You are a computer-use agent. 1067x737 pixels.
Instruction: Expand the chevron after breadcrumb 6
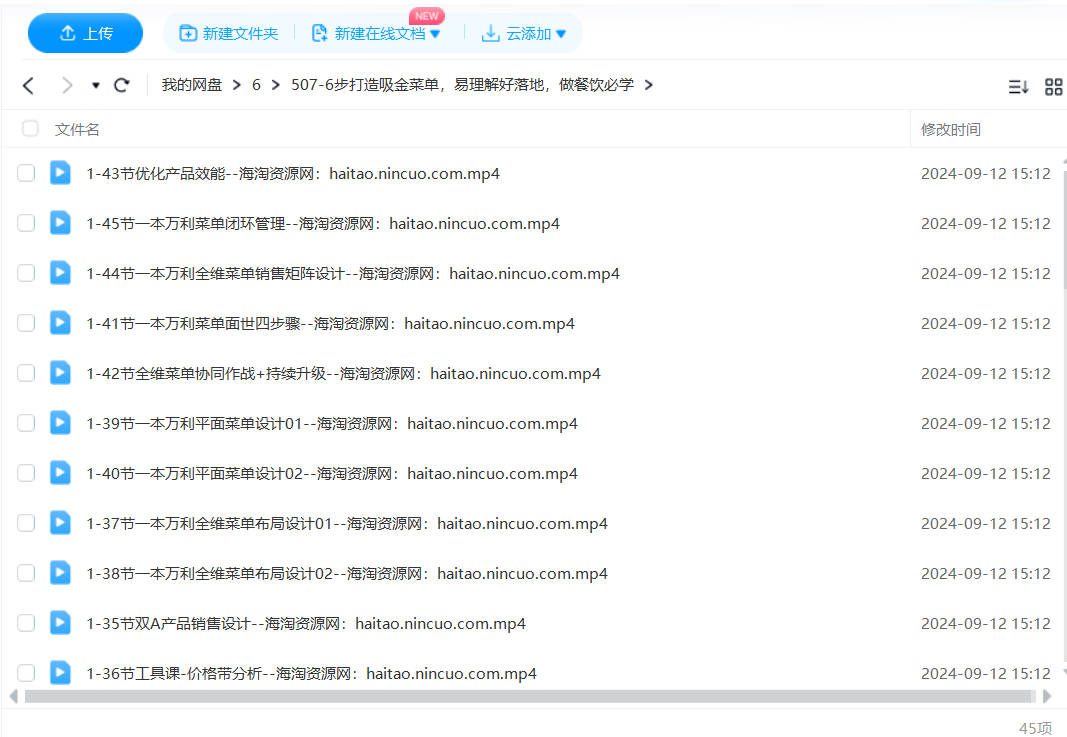point(276,85)
